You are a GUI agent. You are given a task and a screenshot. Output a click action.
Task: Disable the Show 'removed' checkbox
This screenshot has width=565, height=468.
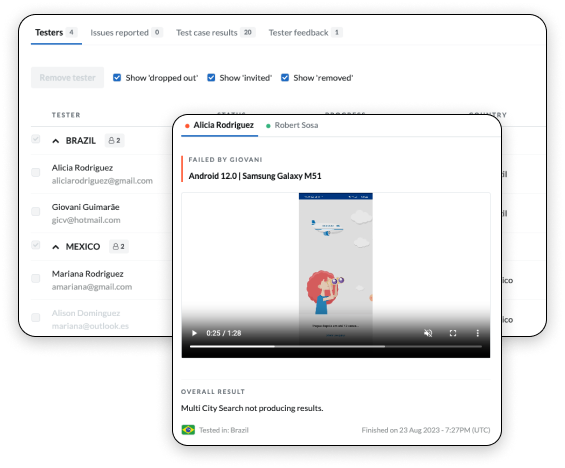pos(285,77)
